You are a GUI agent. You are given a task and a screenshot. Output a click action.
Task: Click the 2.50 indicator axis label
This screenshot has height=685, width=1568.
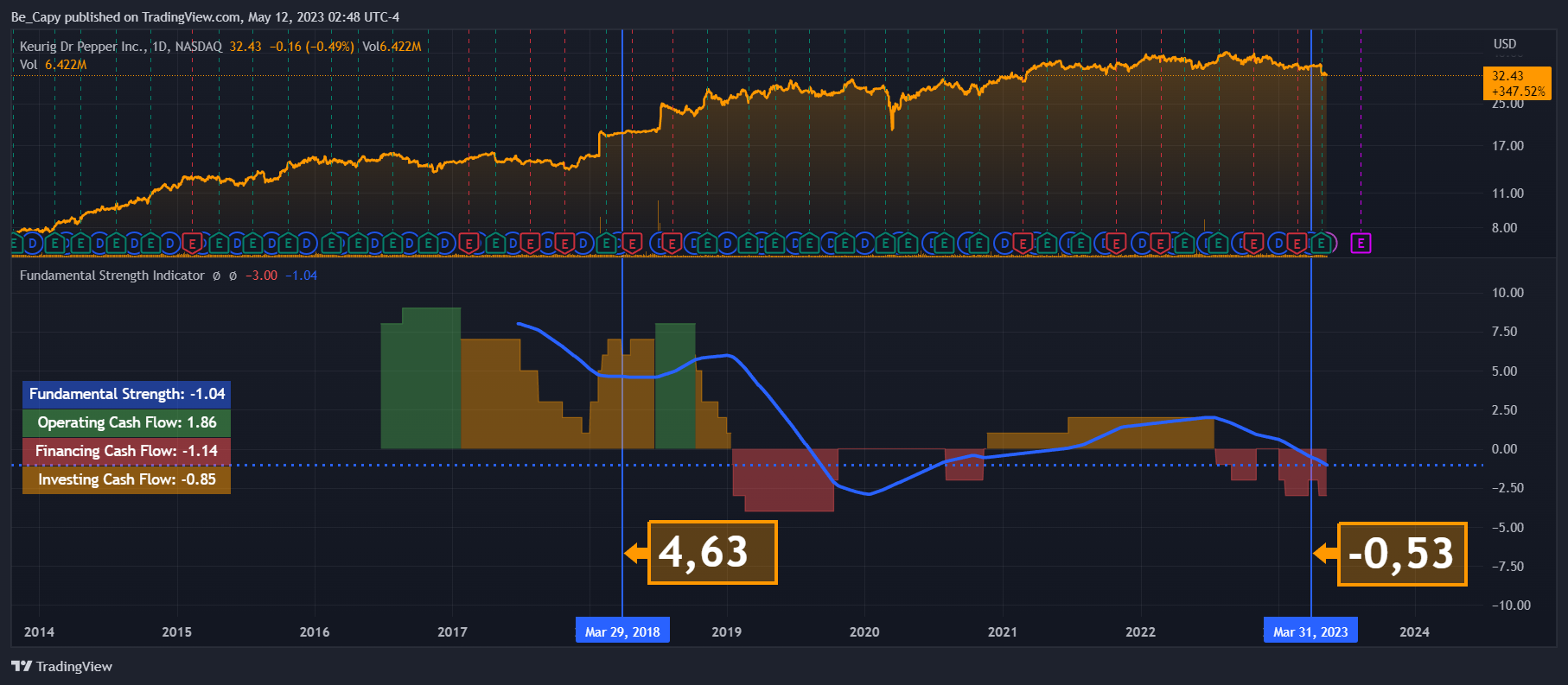tap(1504, 410)
